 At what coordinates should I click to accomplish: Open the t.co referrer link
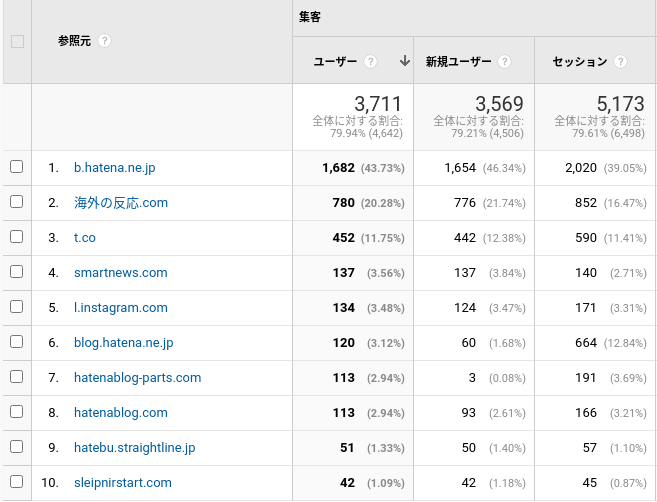(85, 238)
